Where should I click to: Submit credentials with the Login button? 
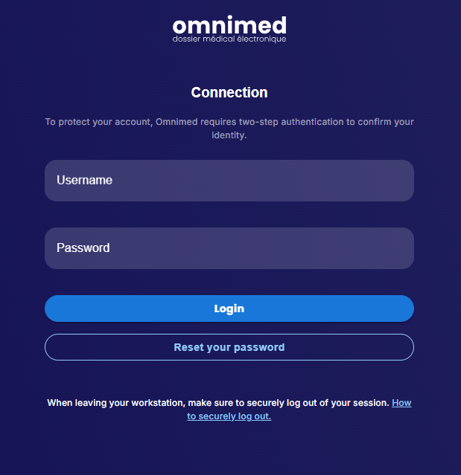click(x=229, y=309)
